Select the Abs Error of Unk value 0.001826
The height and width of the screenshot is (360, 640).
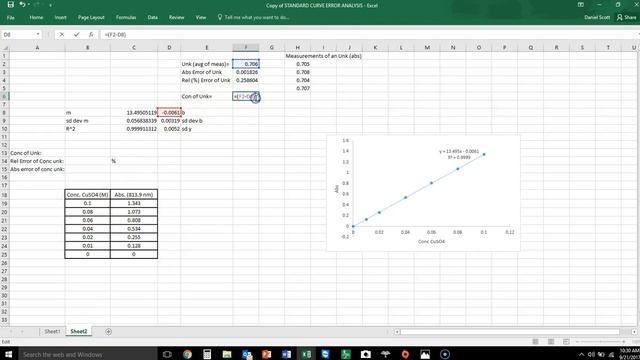click(246, 72)
